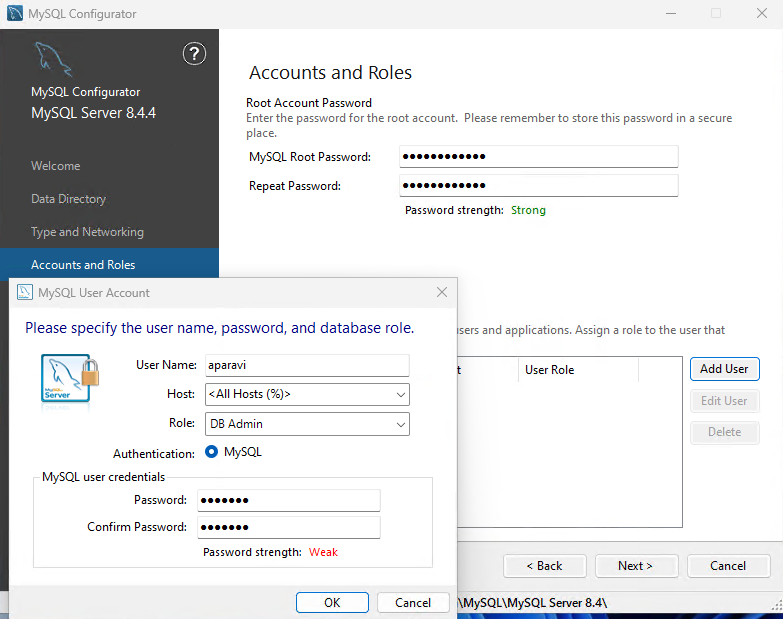The image size is (783, 619).
Task: Click the MySQL user credentials group label
Action: coord(103,477)
